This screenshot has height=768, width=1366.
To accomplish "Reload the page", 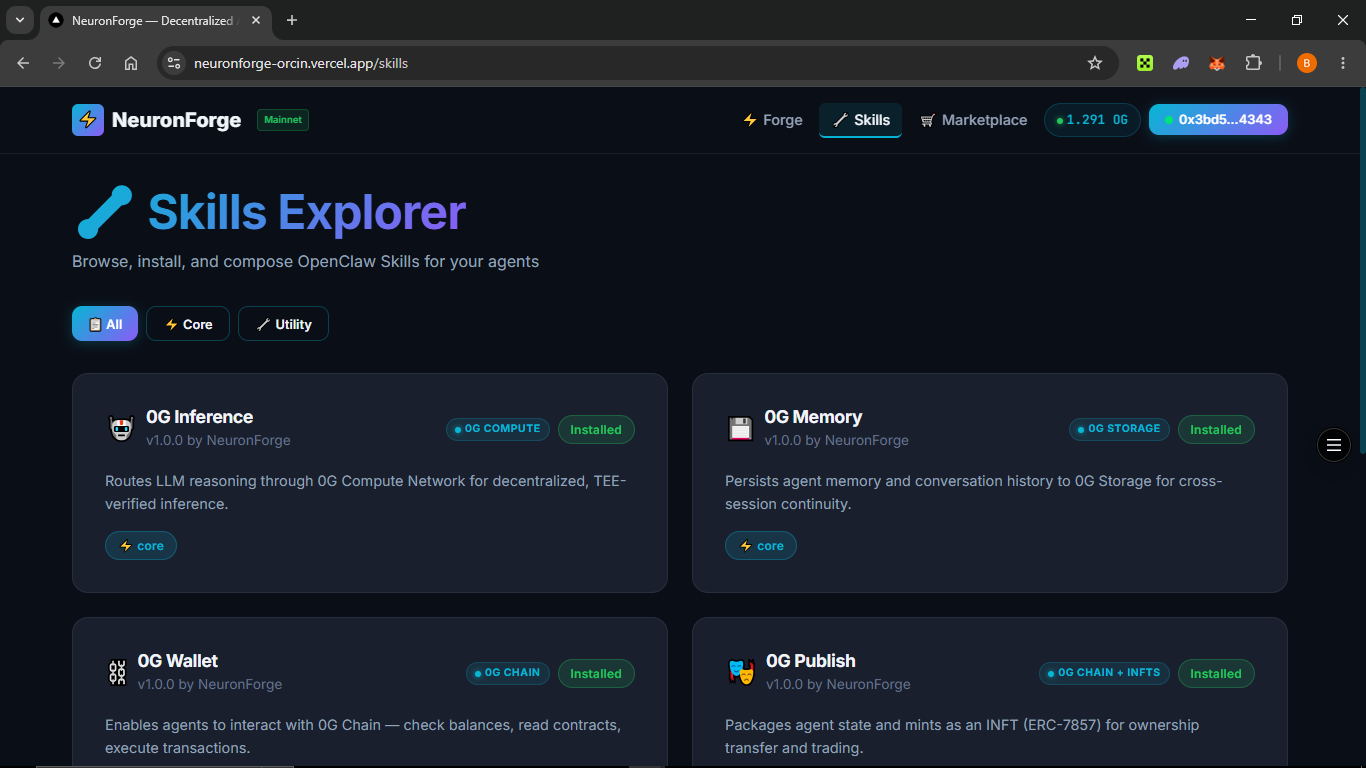I will point(95,63).
